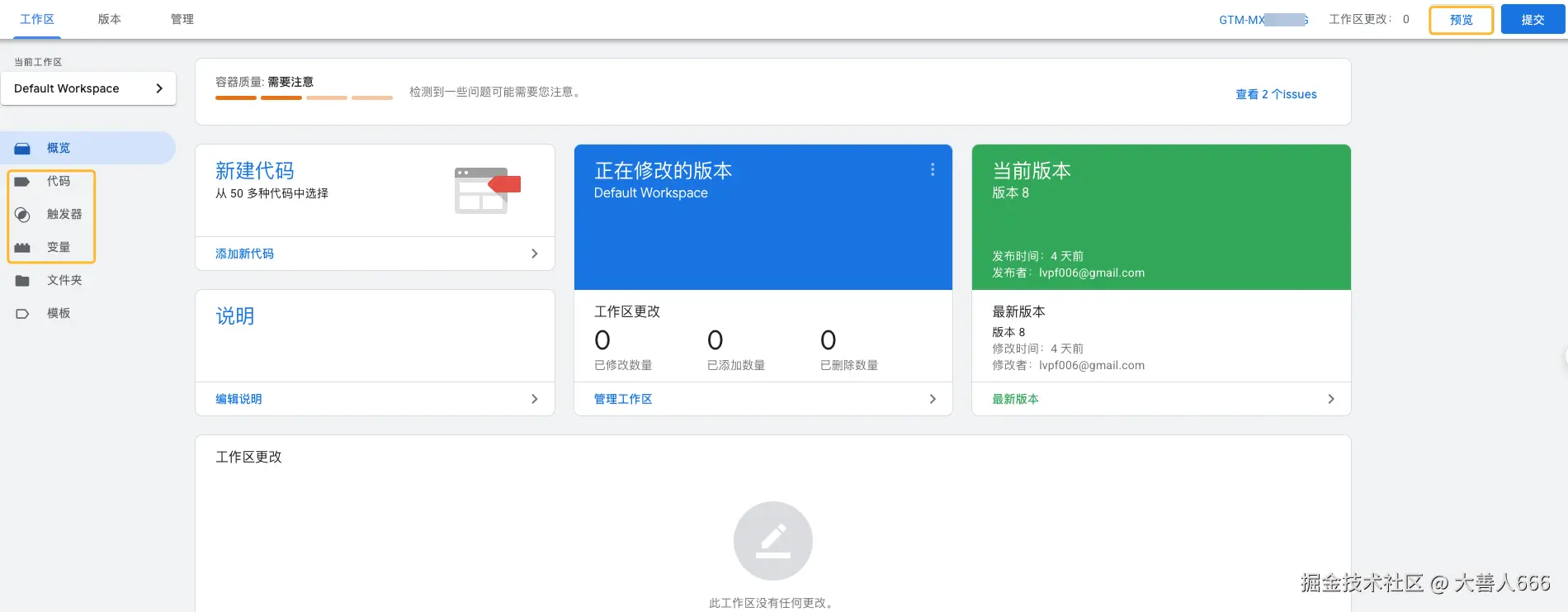Expand the 最新版本 chevron arrow
The width and height of the screenshot is (1568, 612).
1330,399
